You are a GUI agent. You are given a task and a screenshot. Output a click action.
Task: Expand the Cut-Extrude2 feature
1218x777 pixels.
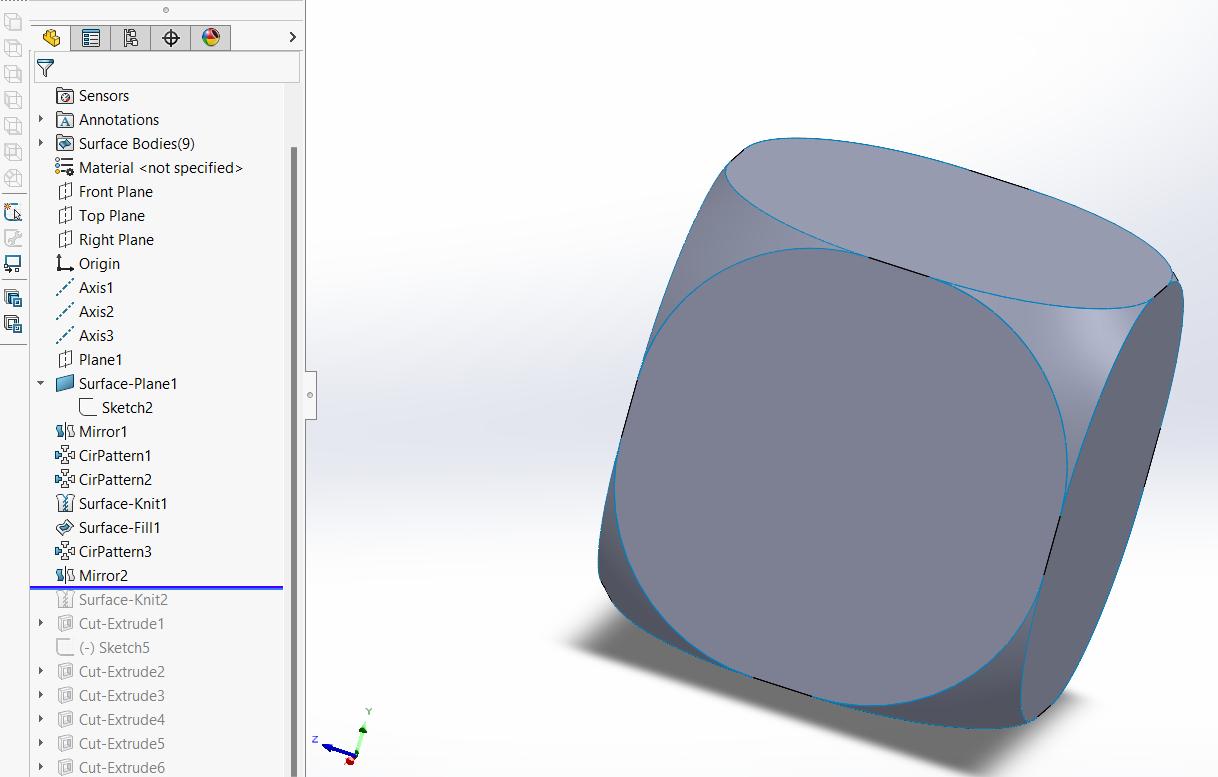point(41,672)
